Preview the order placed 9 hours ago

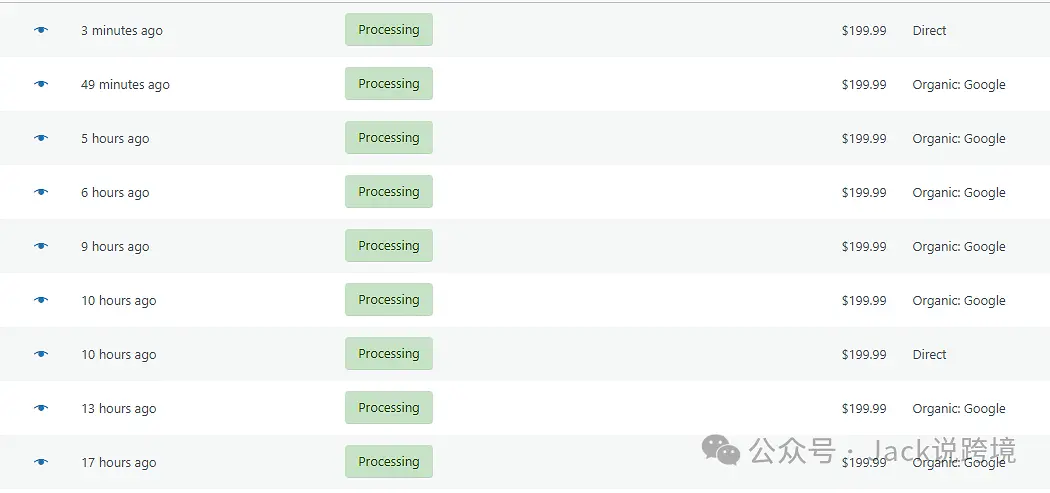[x=41, y=246]
